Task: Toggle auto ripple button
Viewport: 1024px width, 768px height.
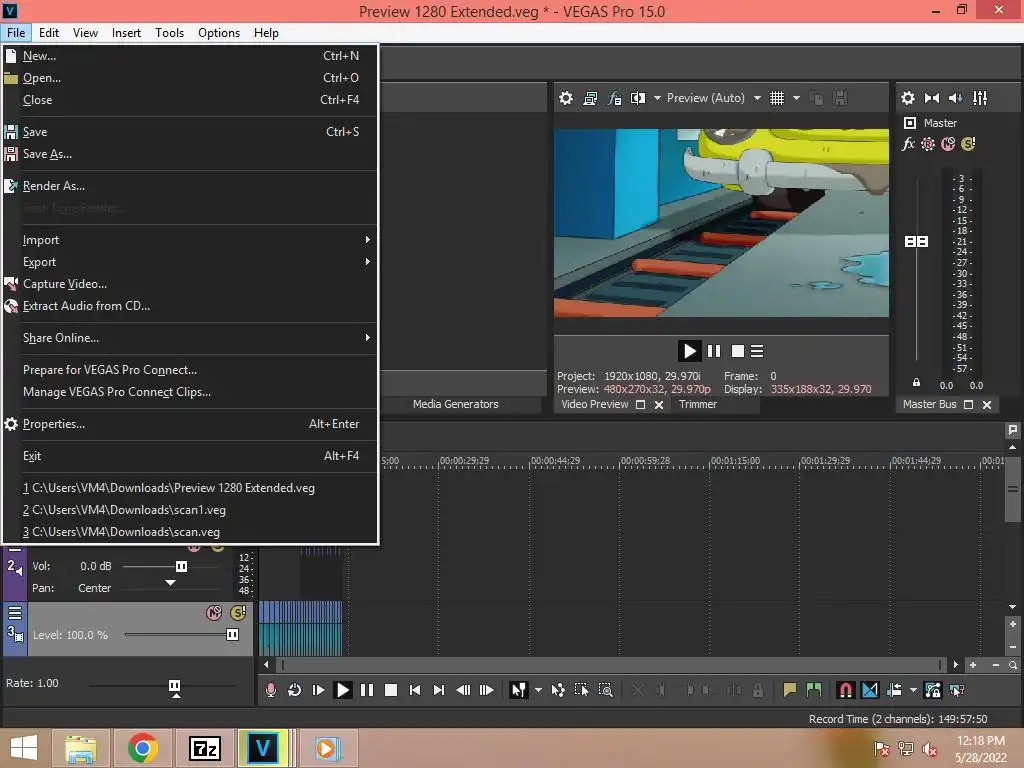Action: [x=894, y=690]
